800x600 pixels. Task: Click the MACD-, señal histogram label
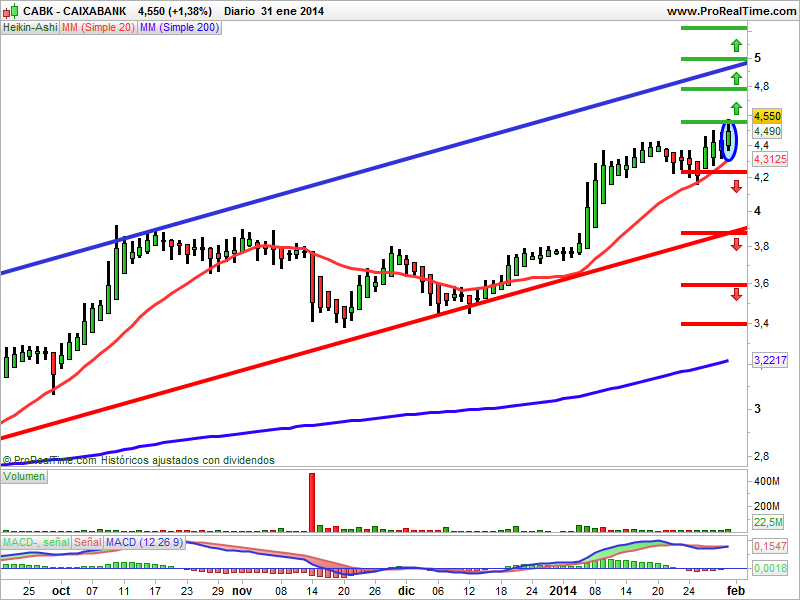[36, 542]
